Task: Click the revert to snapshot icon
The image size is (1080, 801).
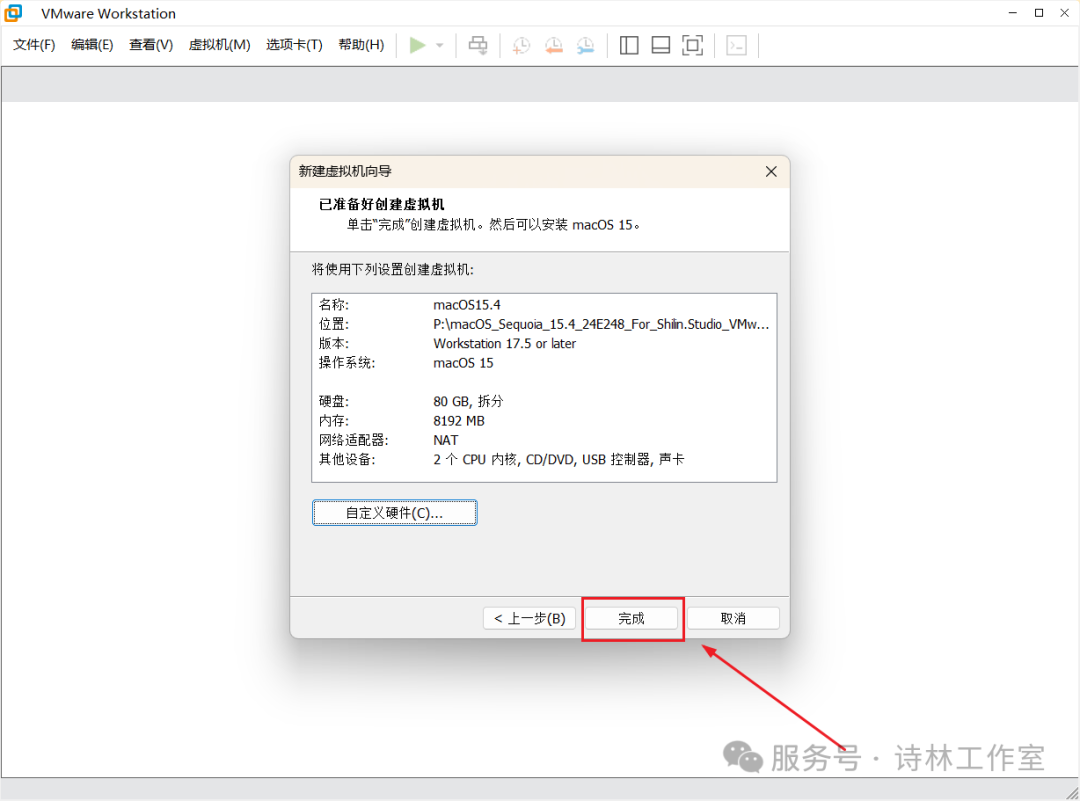Action: [554, 45]
